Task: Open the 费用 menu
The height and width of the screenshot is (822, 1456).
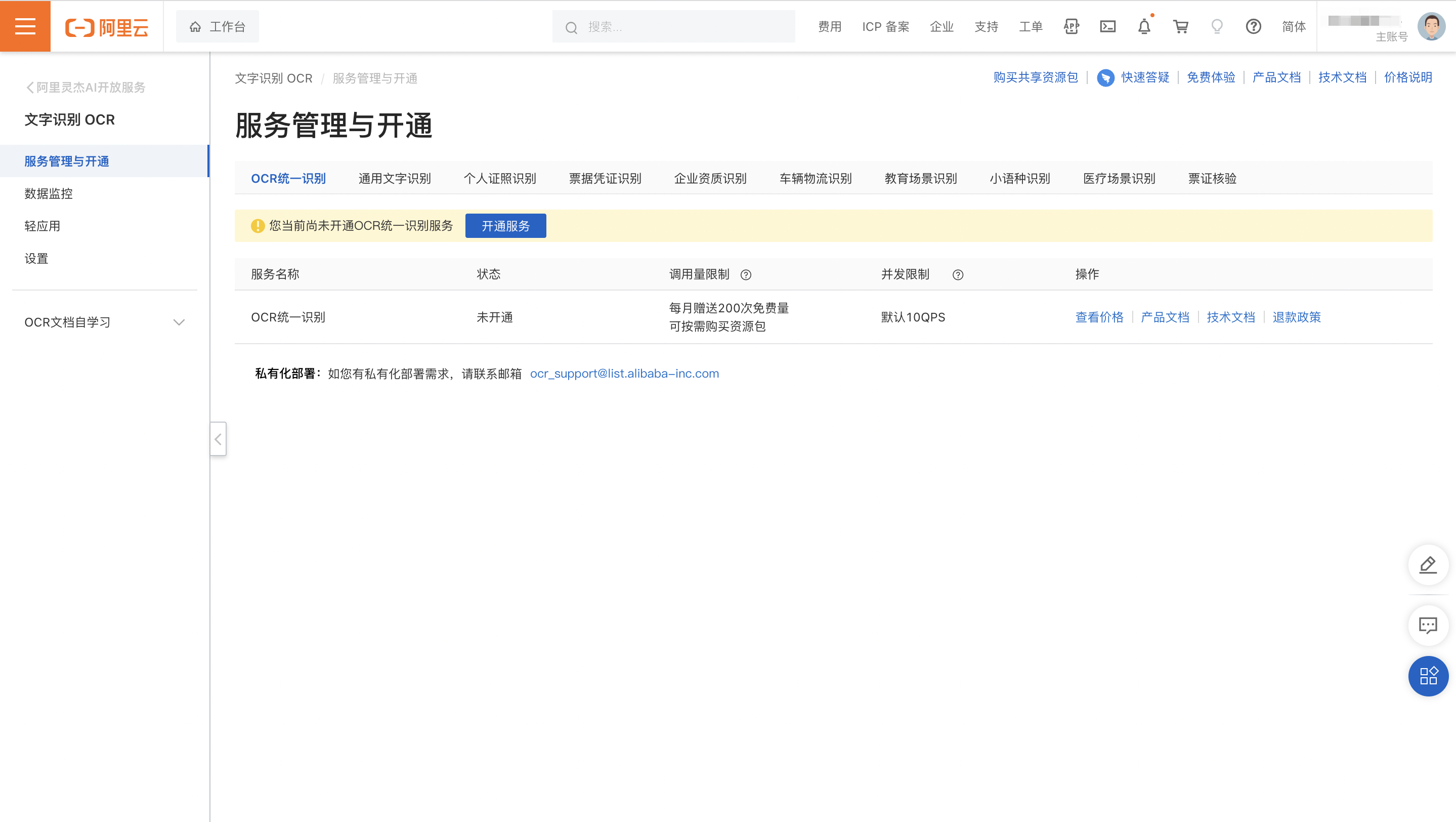Action: [830, 26]
